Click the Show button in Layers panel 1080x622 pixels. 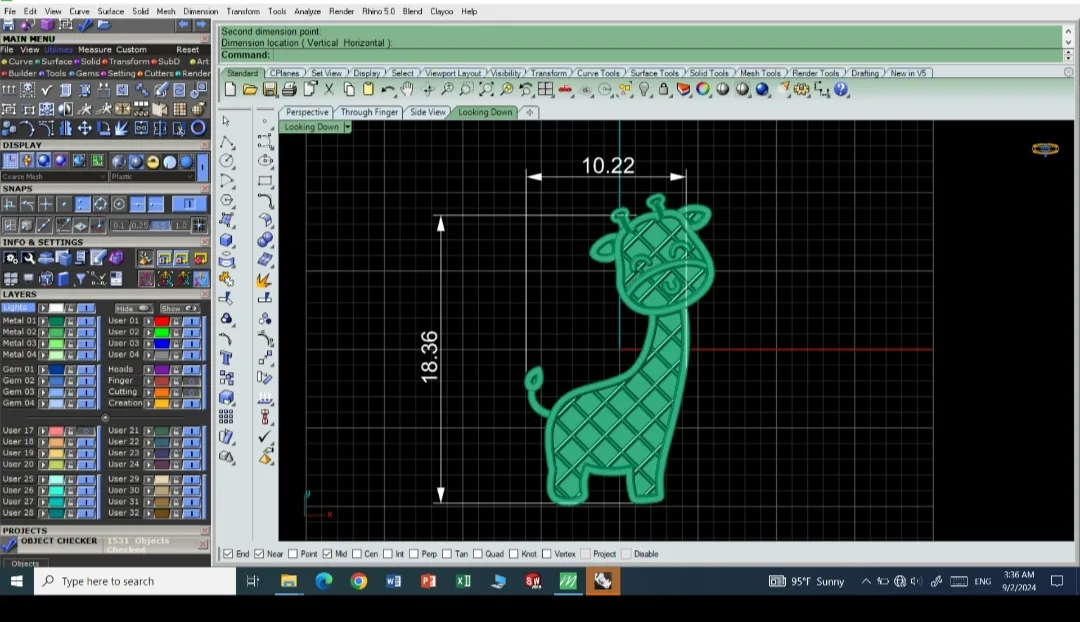[x=179, y=309]
